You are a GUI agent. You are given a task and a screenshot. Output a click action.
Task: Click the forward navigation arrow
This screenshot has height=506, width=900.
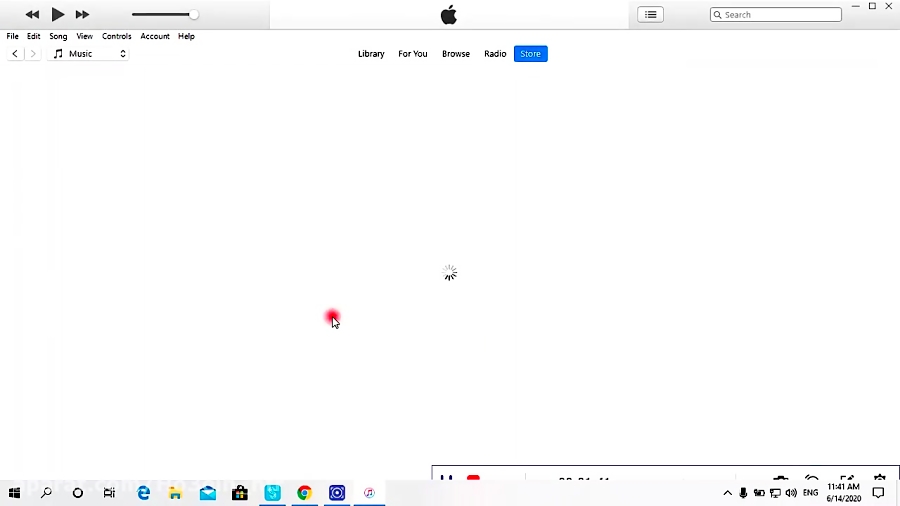[33, 54]
